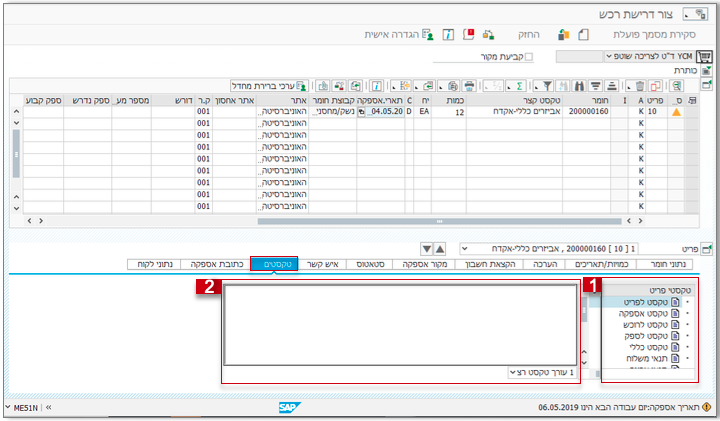Open the messages icon with red flag
This screenshot has height=421, width=720.
coord(468,34)
